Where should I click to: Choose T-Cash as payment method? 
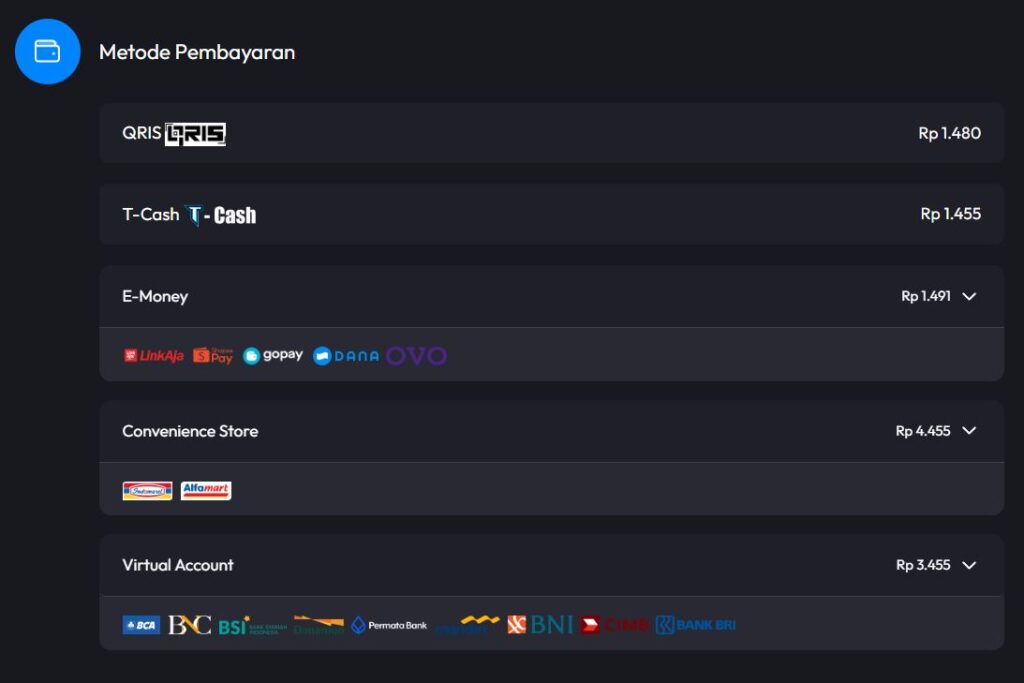point(551,214)
